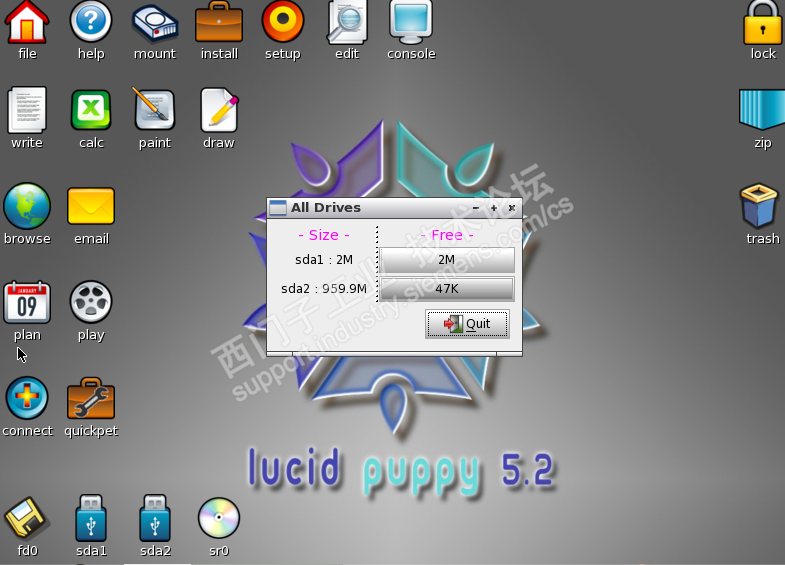Click the fd0 floppy drive icon
The width and height of the screenshot is (785, 565).
tap(27, 518)
